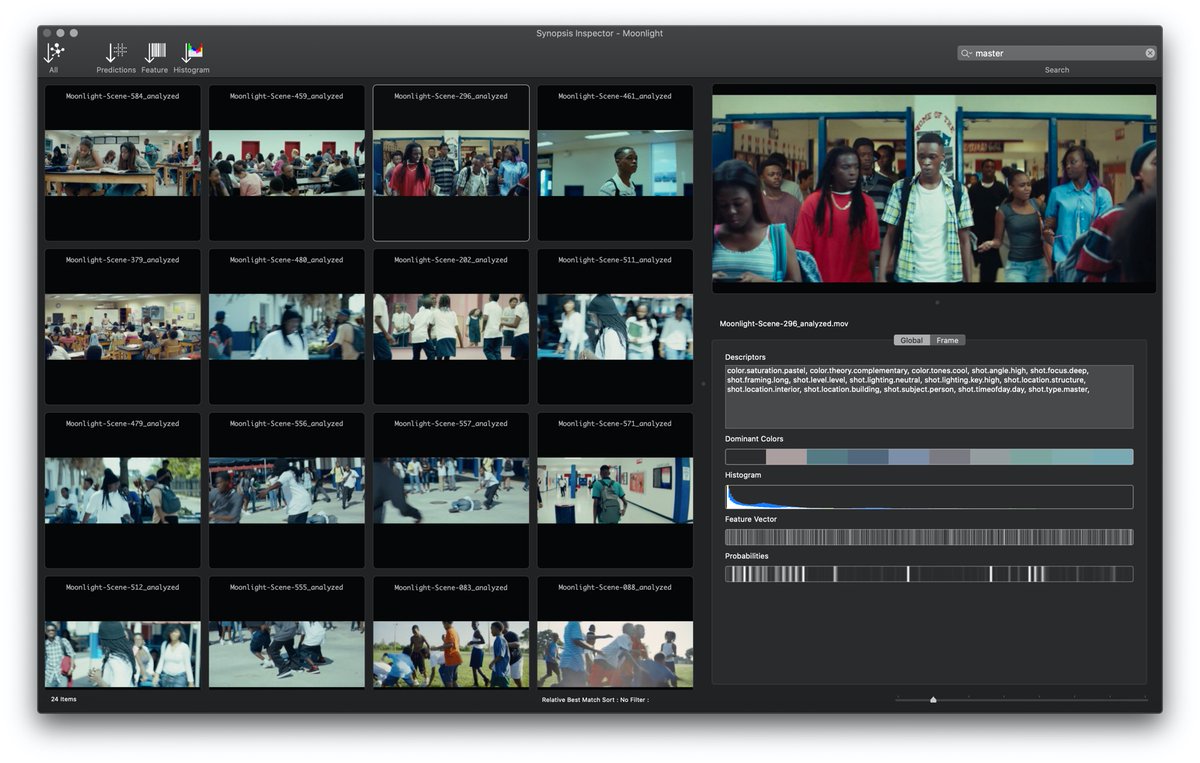Click the Probabilities label
The width and height of the screenshot is (1200, 763).
(749, 556)
